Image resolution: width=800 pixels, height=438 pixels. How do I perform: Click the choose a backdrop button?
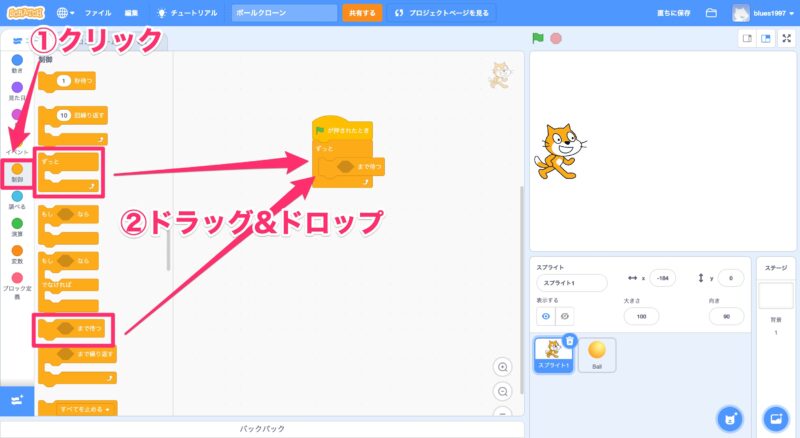pyautogui.click(x=775, y=417)
